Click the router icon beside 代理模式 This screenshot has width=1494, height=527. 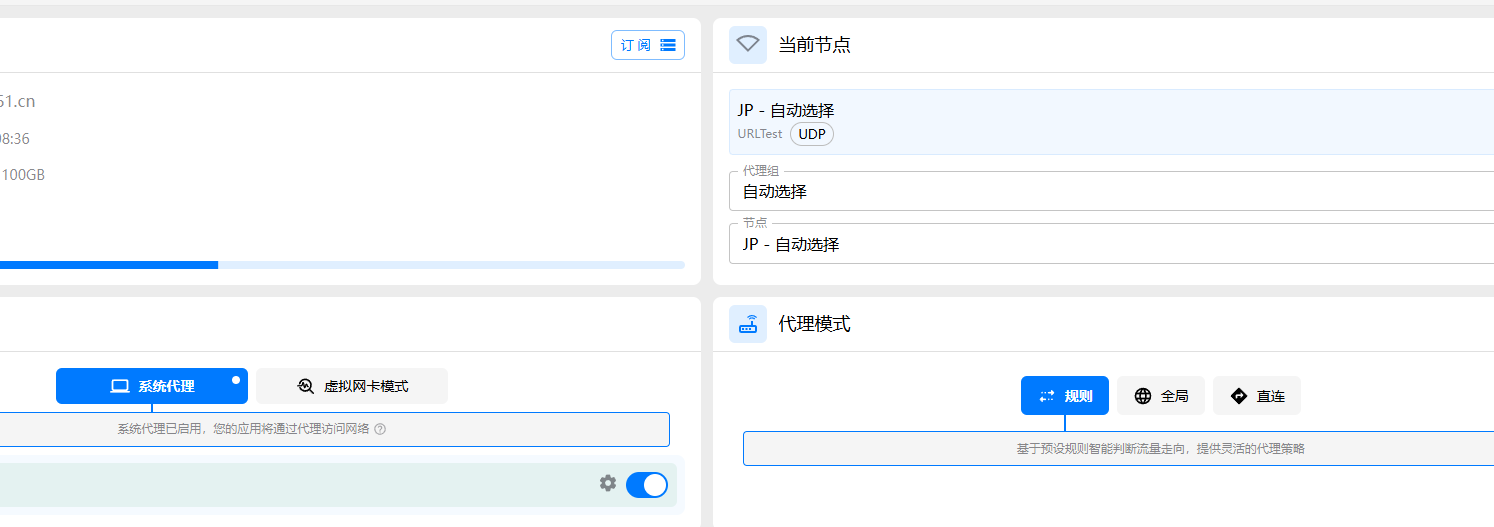pos(748,324)
